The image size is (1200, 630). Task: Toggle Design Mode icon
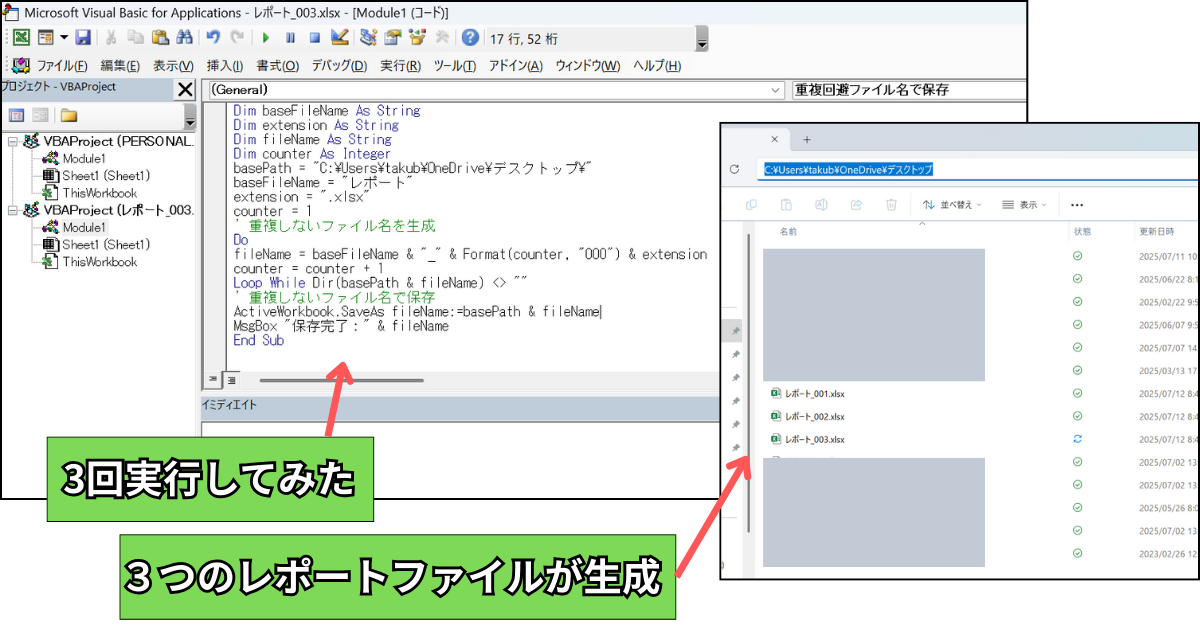[339, 38]
